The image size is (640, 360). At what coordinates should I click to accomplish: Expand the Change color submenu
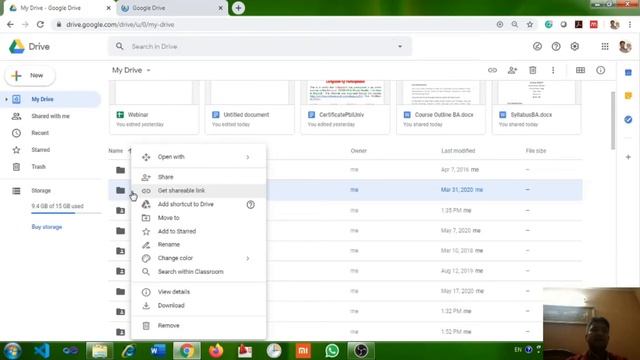(247, 258)
